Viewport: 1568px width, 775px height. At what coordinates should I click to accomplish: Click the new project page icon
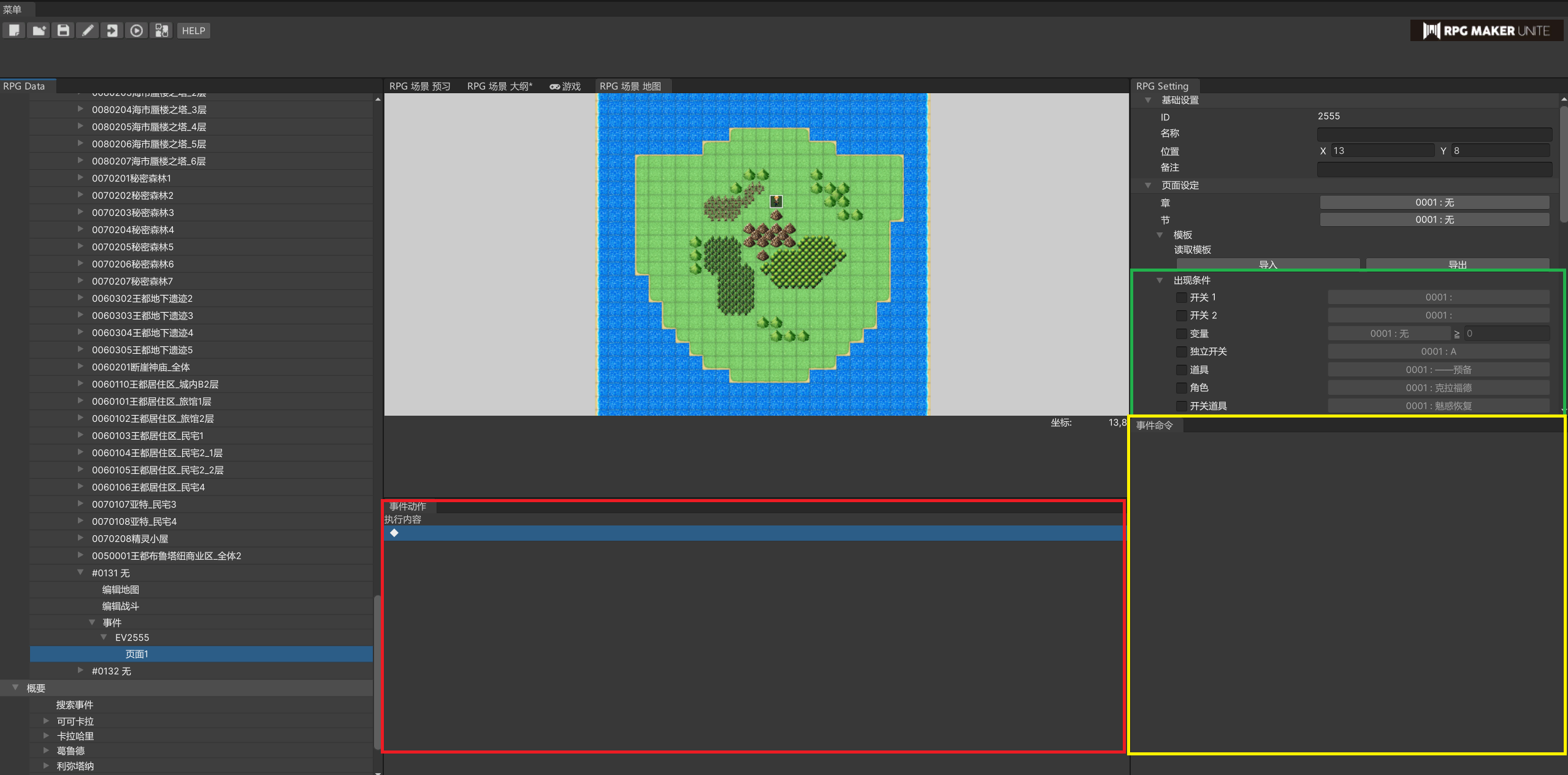[x=13, y=31]
